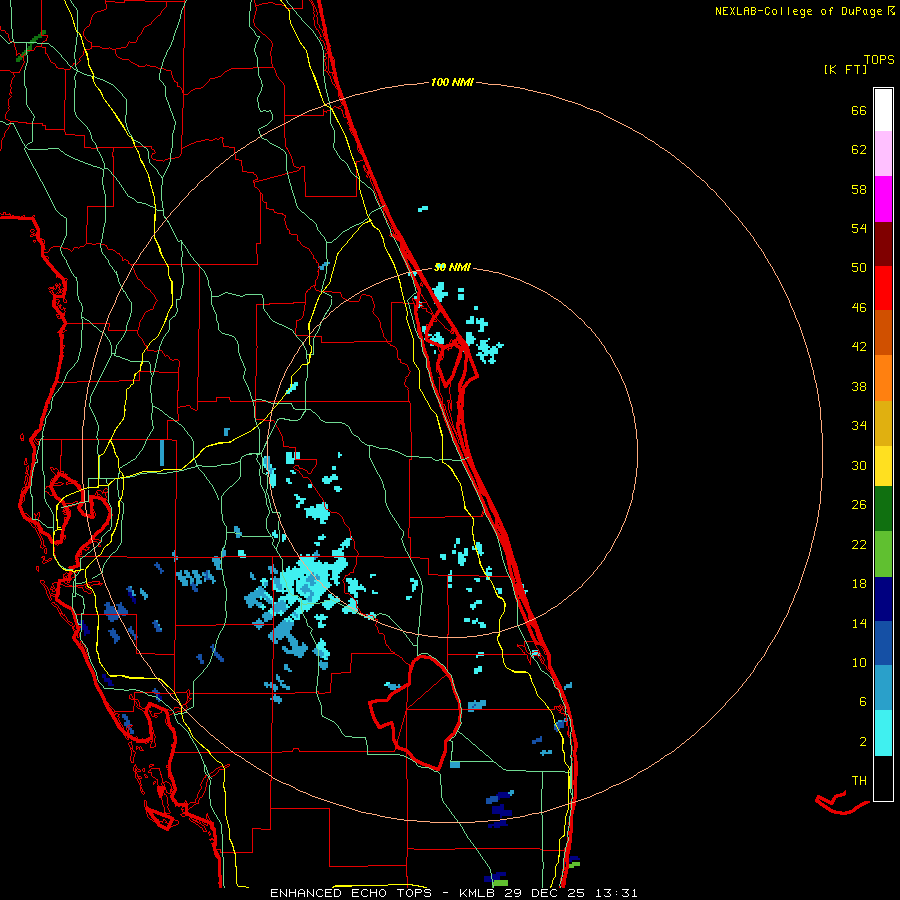
Task: Click the '46' legend value
Action: tap(859, 308)
